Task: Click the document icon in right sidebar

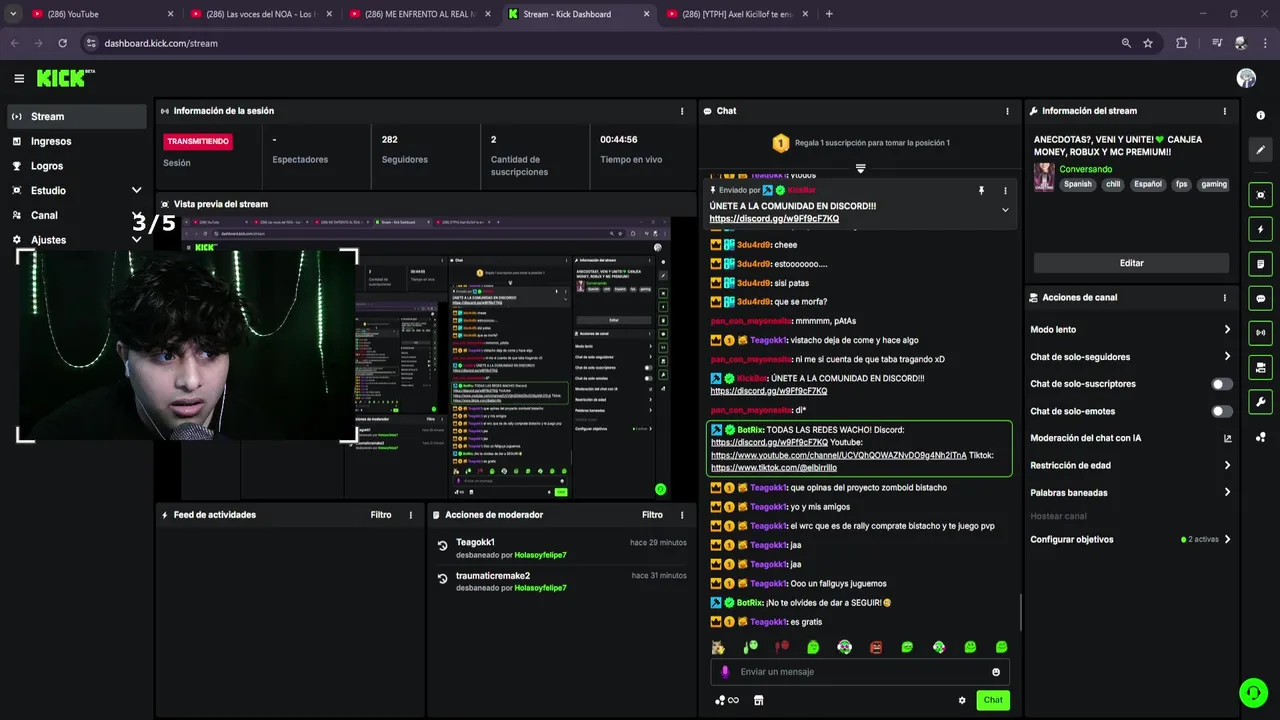Action: 1260,264
